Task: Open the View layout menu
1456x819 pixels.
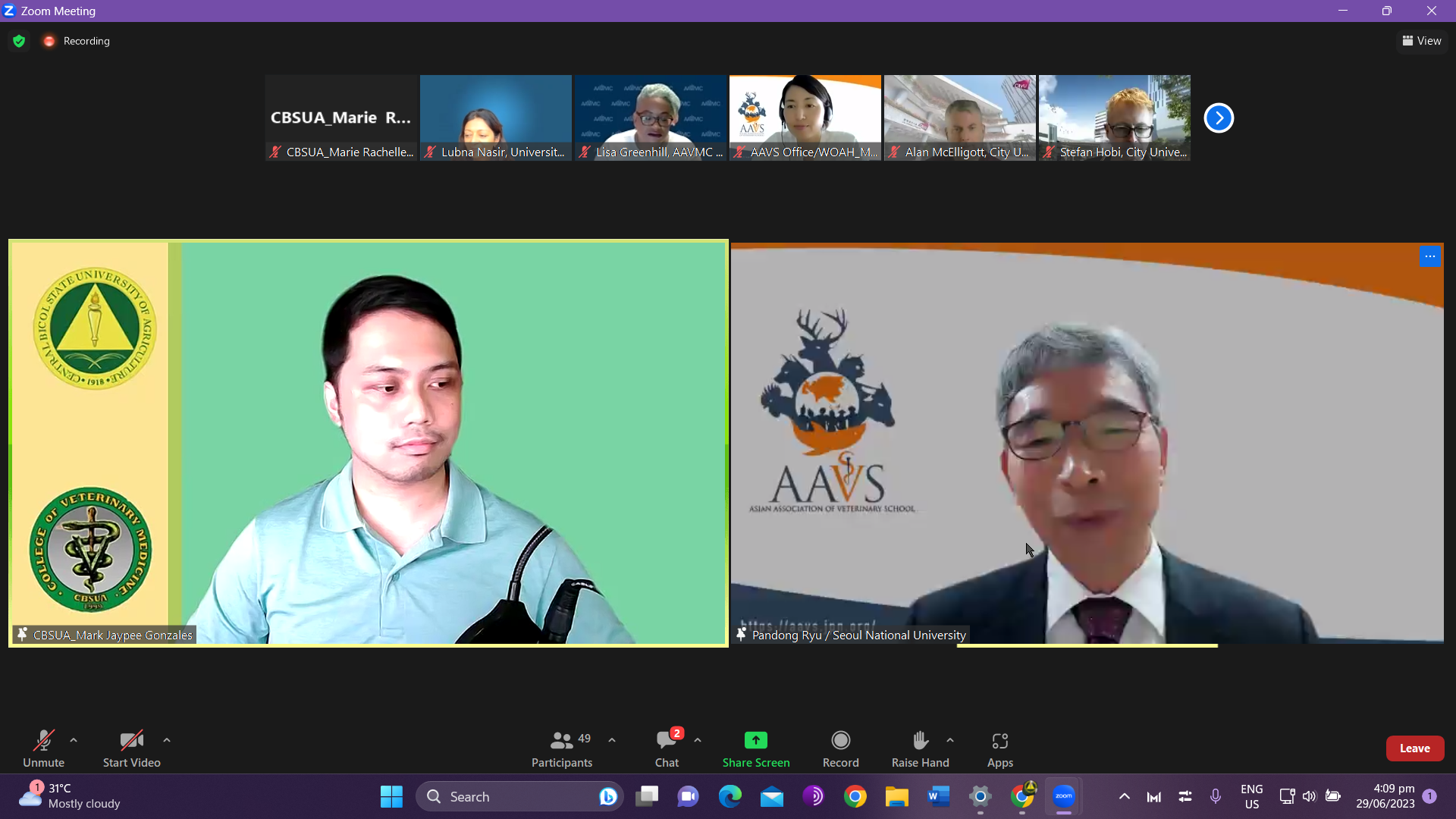Action: [x=1422, y=41]
